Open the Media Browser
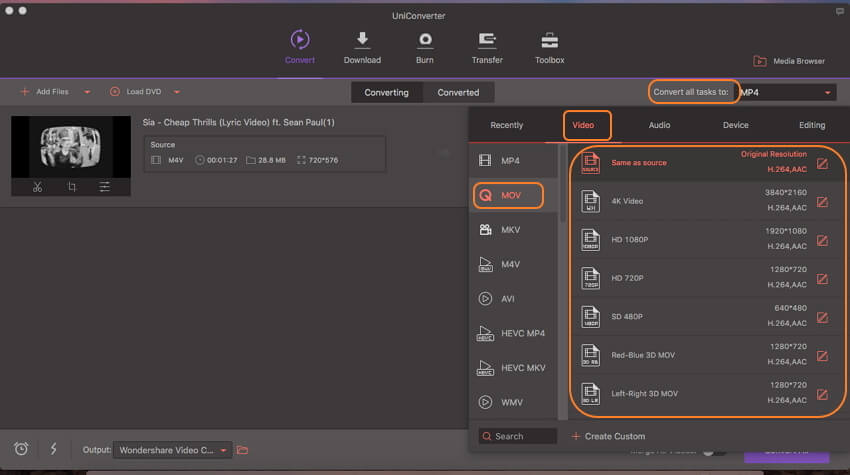This screenshot has height=475, width=850. (789, 61)
